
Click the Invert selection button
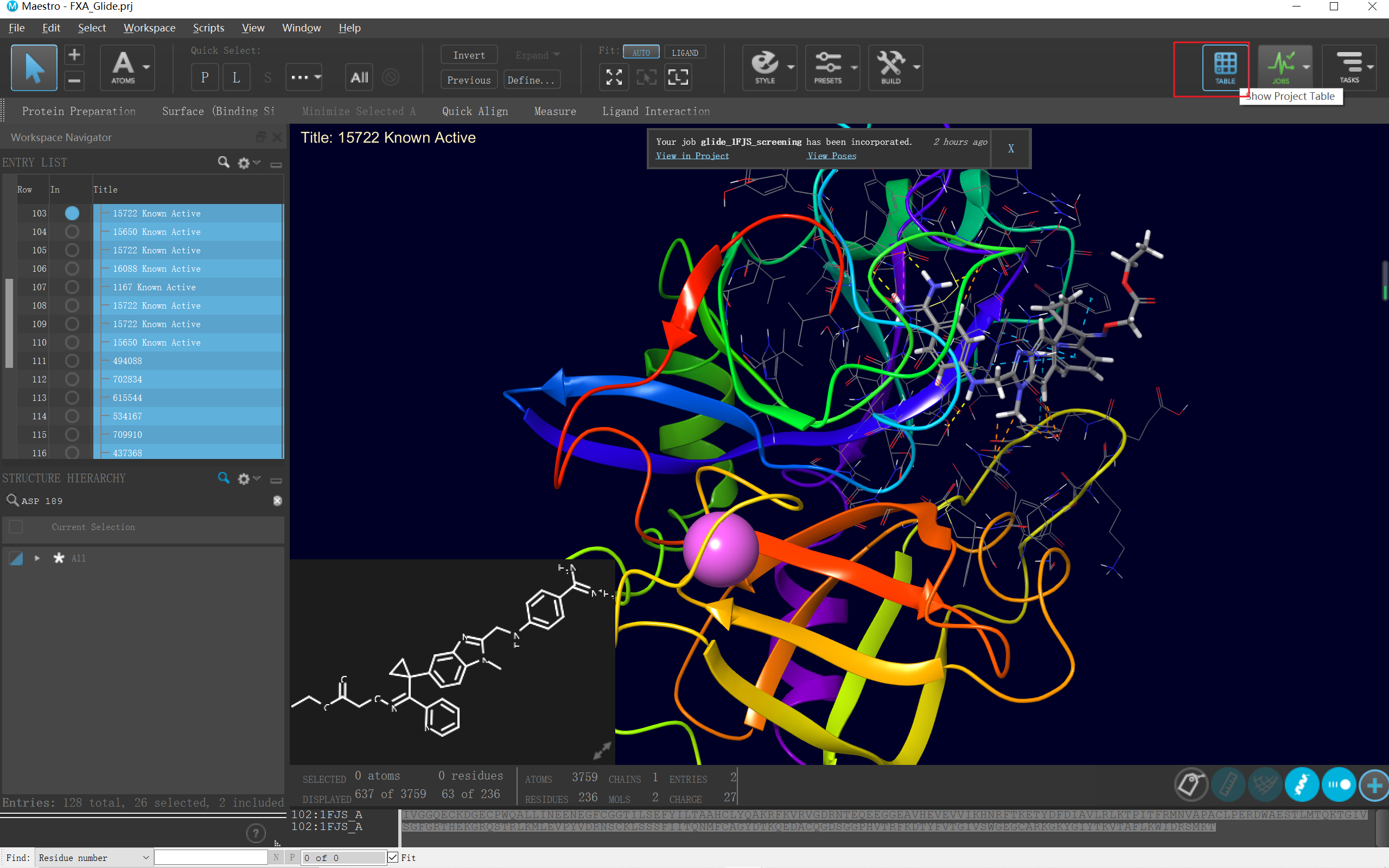pos(468,55)
